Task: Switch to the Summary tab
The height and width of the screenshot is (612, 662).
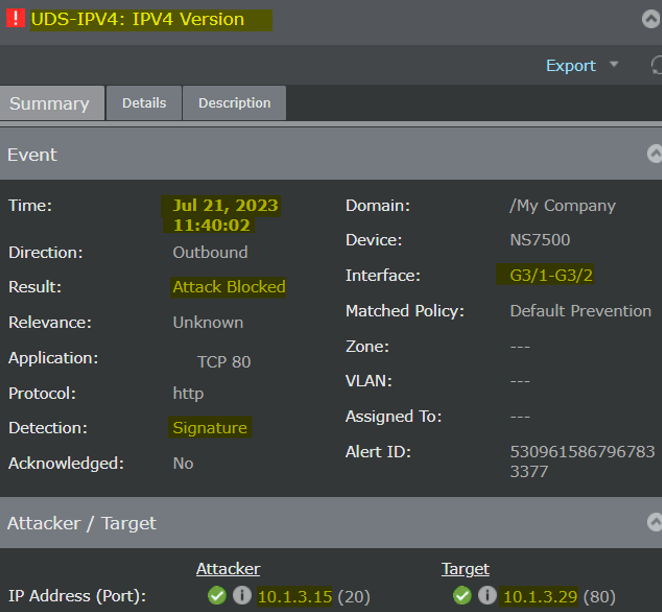Action: 52,103
